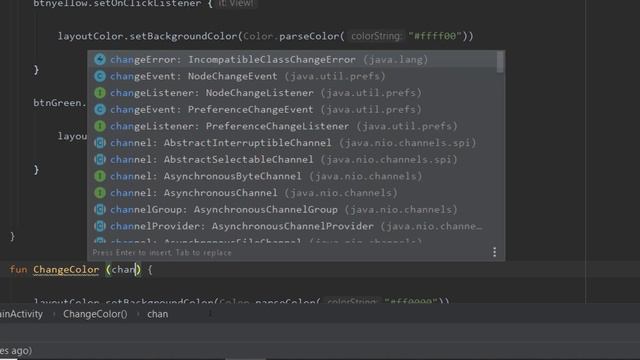Select channelGroup: AsynchronousChannelGroup suggestion

292,210
